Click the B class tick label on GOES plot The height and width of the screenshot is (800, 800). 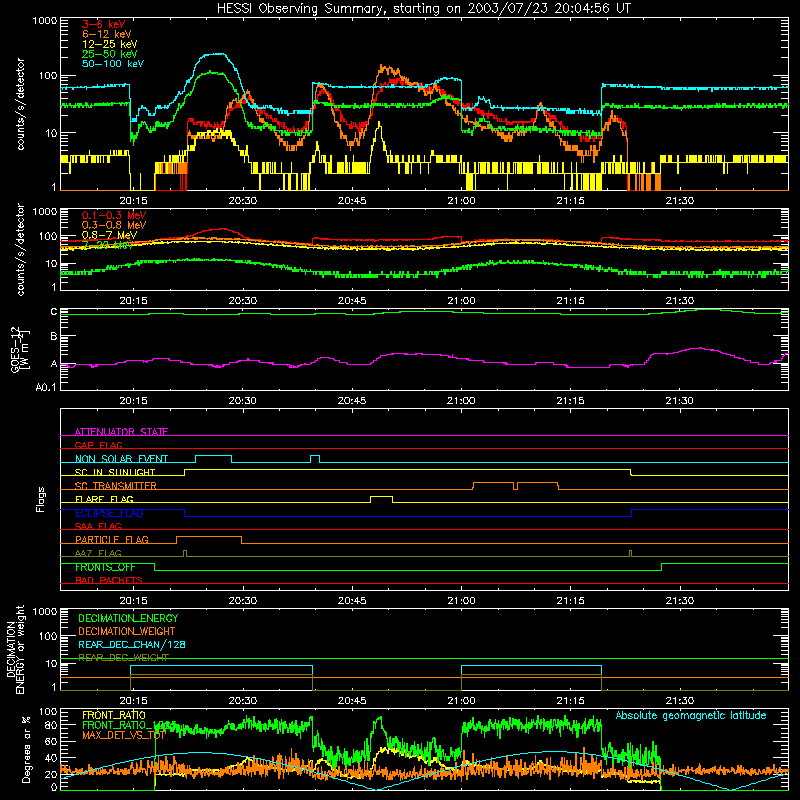(x=54, y=336)
